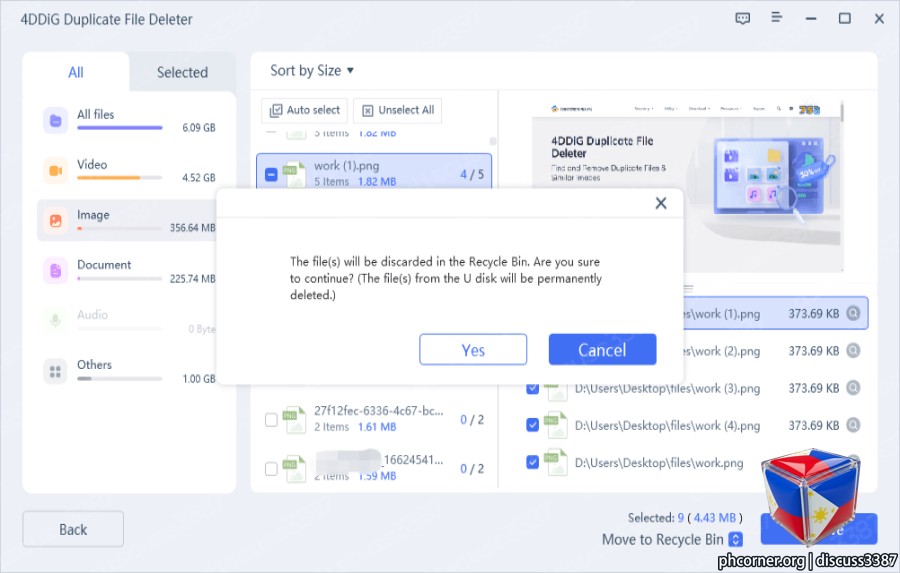Open the Sort by Size dropdown
Image resolution: width=900 pixels, height=573 pixels.
pyautogui.click(x=312, y=71)
